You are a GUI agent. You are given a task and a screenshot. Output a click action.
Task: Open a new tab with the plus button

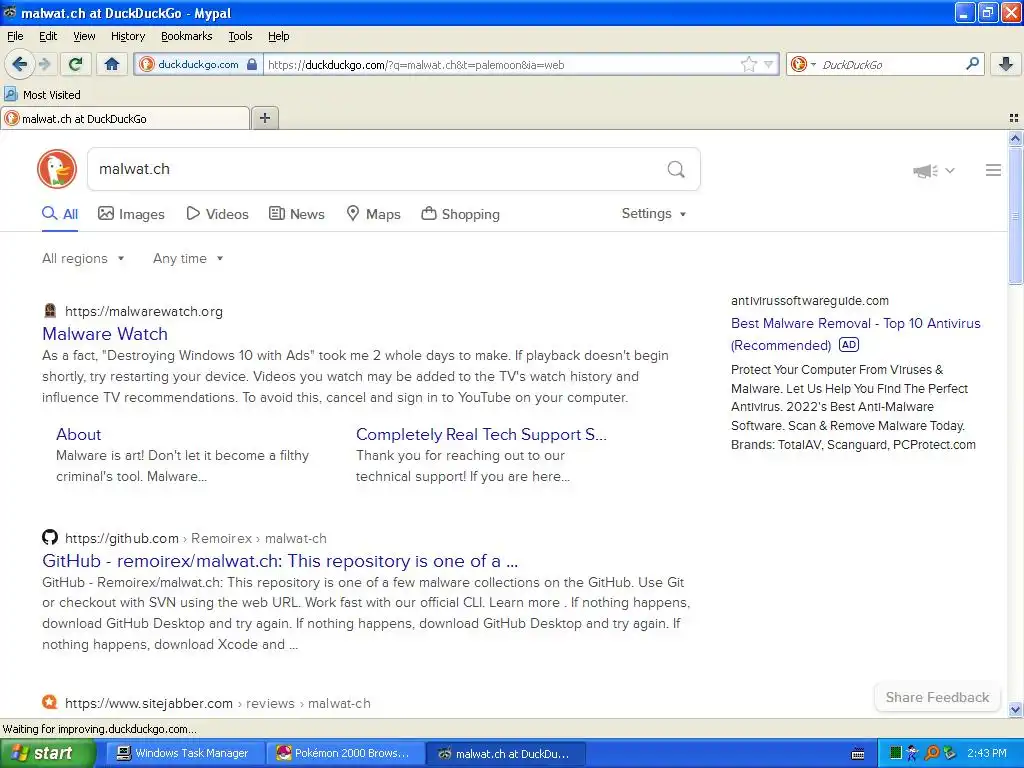pos(264,118)
